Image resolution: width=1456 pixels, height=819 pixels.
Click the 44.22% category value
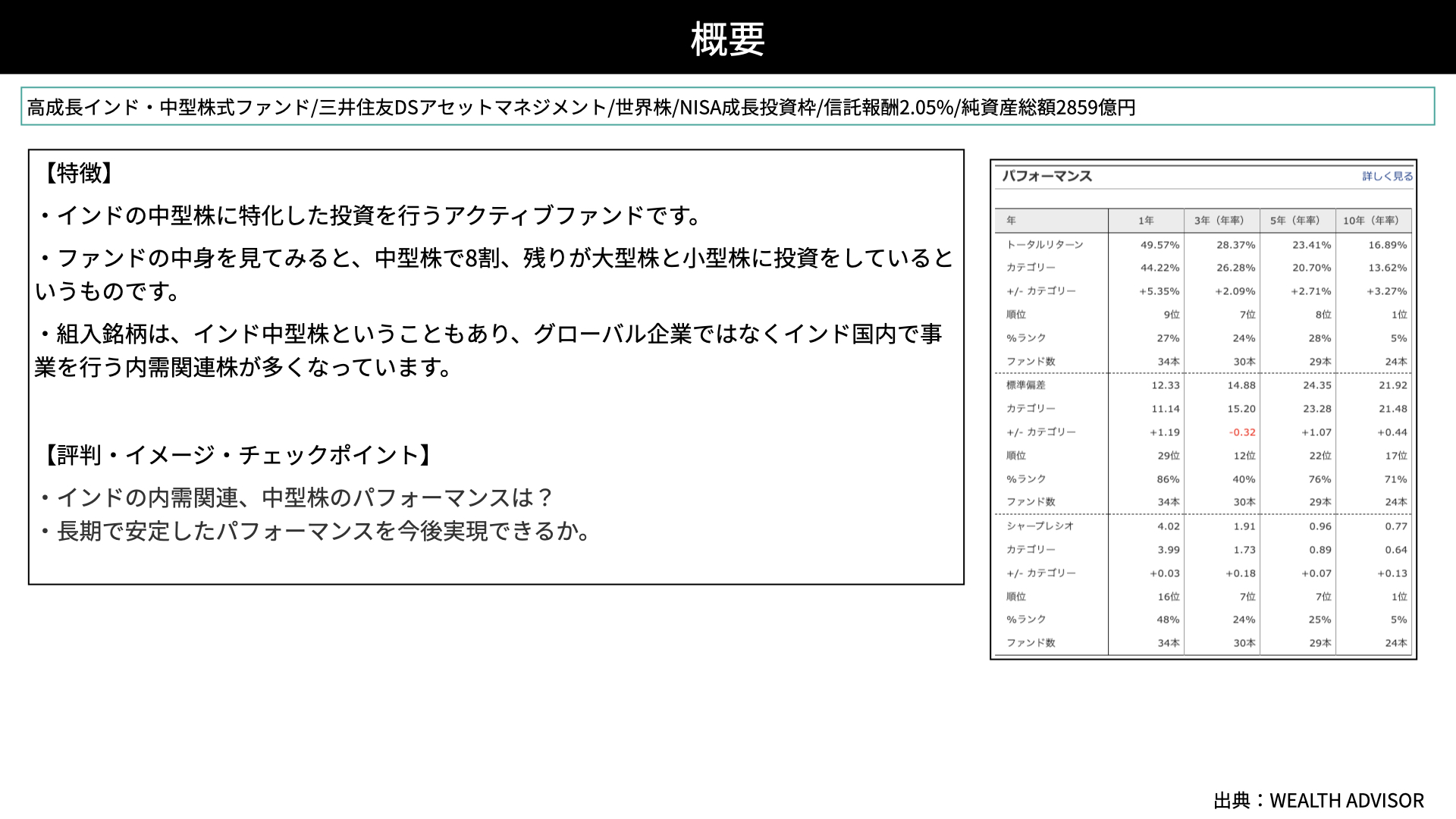tap(1160, 268)
